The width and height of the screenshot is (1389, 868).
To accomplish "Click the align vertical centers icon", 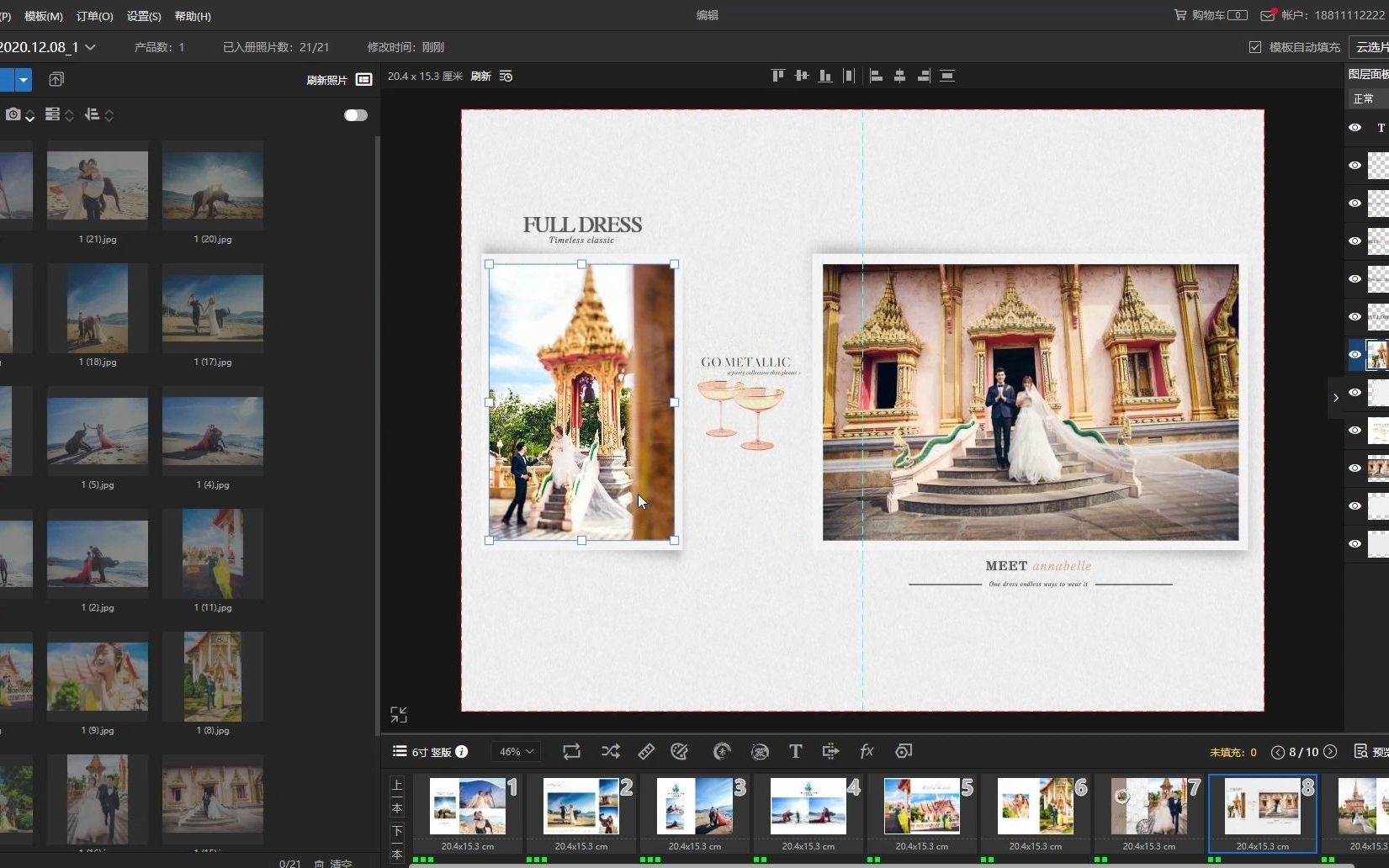I will click(802, 76).
